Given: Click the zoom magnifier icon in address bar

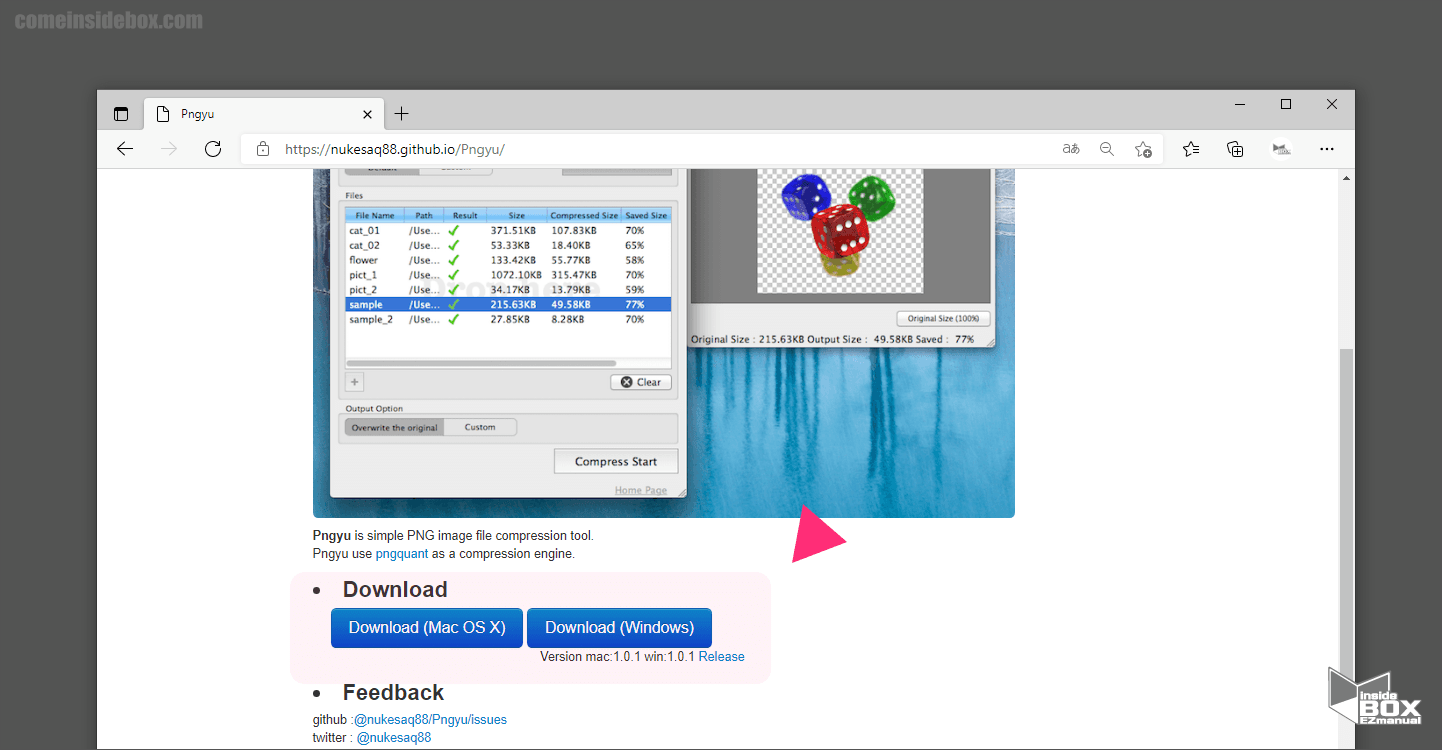Looking at the screenshot, I should coord(1107,149).
